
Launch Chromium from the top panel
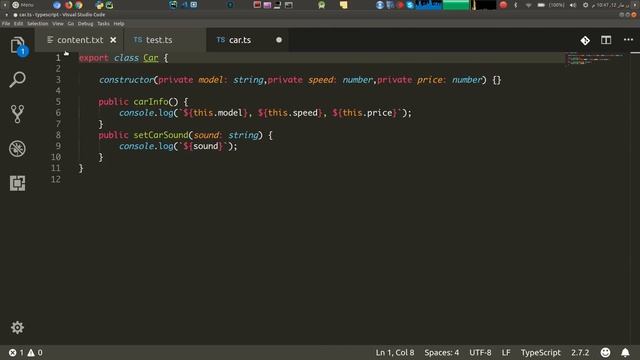click(57, 5)
